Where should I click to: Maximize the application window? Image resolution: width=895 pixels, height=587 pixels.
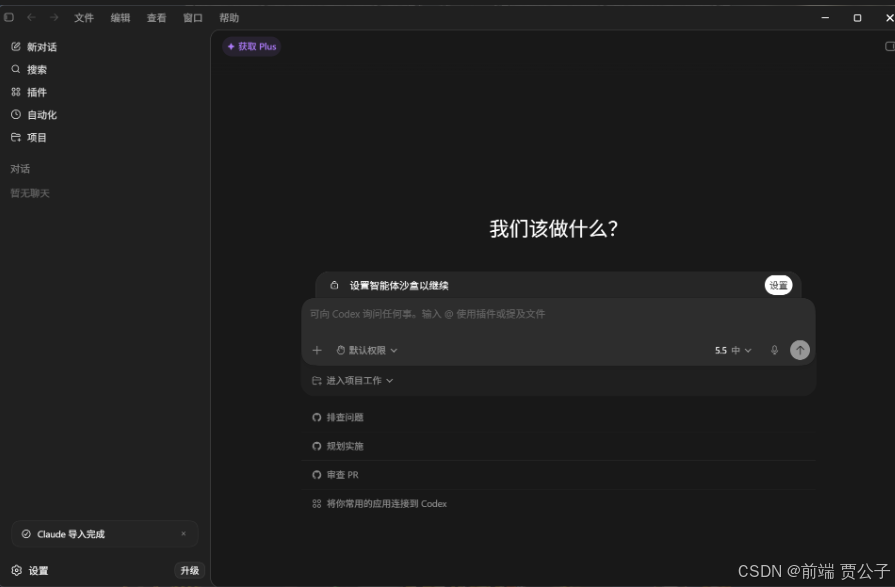(x=857, y=18)
